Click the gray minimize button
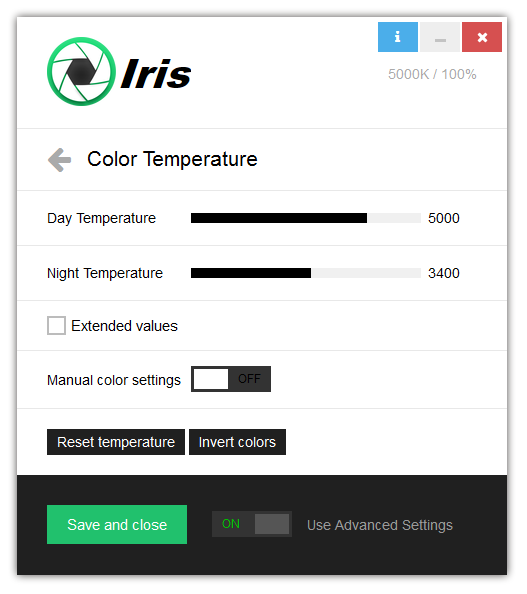527x594 pixels. (440, 37)
